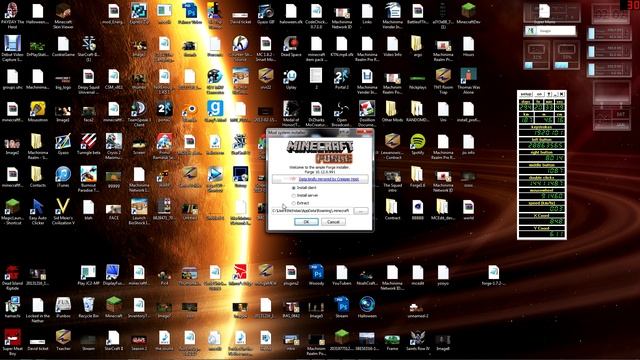The width and height of the screenshot is (640, 360).
Task: Open the MagicLauncher shortcut
Action: pos(12,211)
